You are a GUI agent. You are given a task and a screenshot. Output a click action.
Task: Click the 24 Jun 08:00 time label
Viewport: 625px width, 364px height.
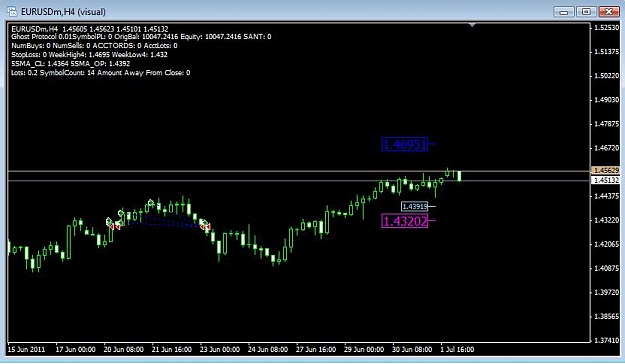(x=268, y=349)
